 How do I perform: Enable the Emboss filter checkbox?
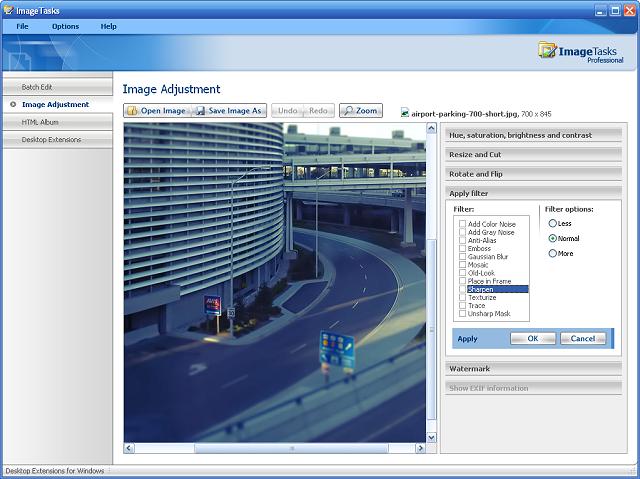462,249
